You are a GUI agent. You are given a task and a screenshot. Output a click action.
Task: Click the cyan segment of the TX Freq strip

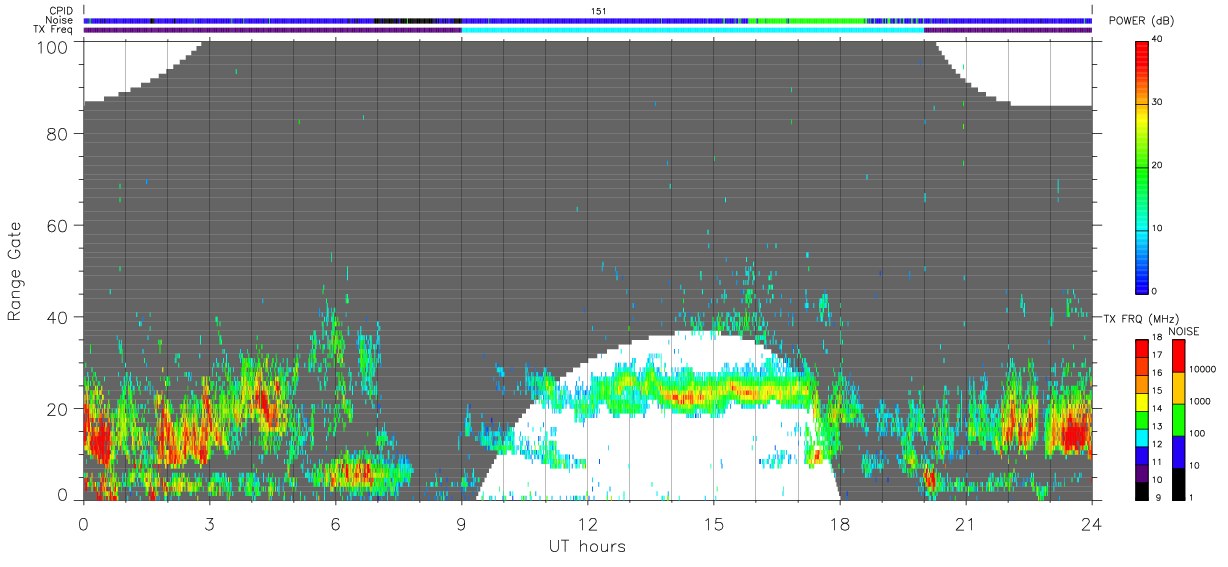tap(692, 30)
